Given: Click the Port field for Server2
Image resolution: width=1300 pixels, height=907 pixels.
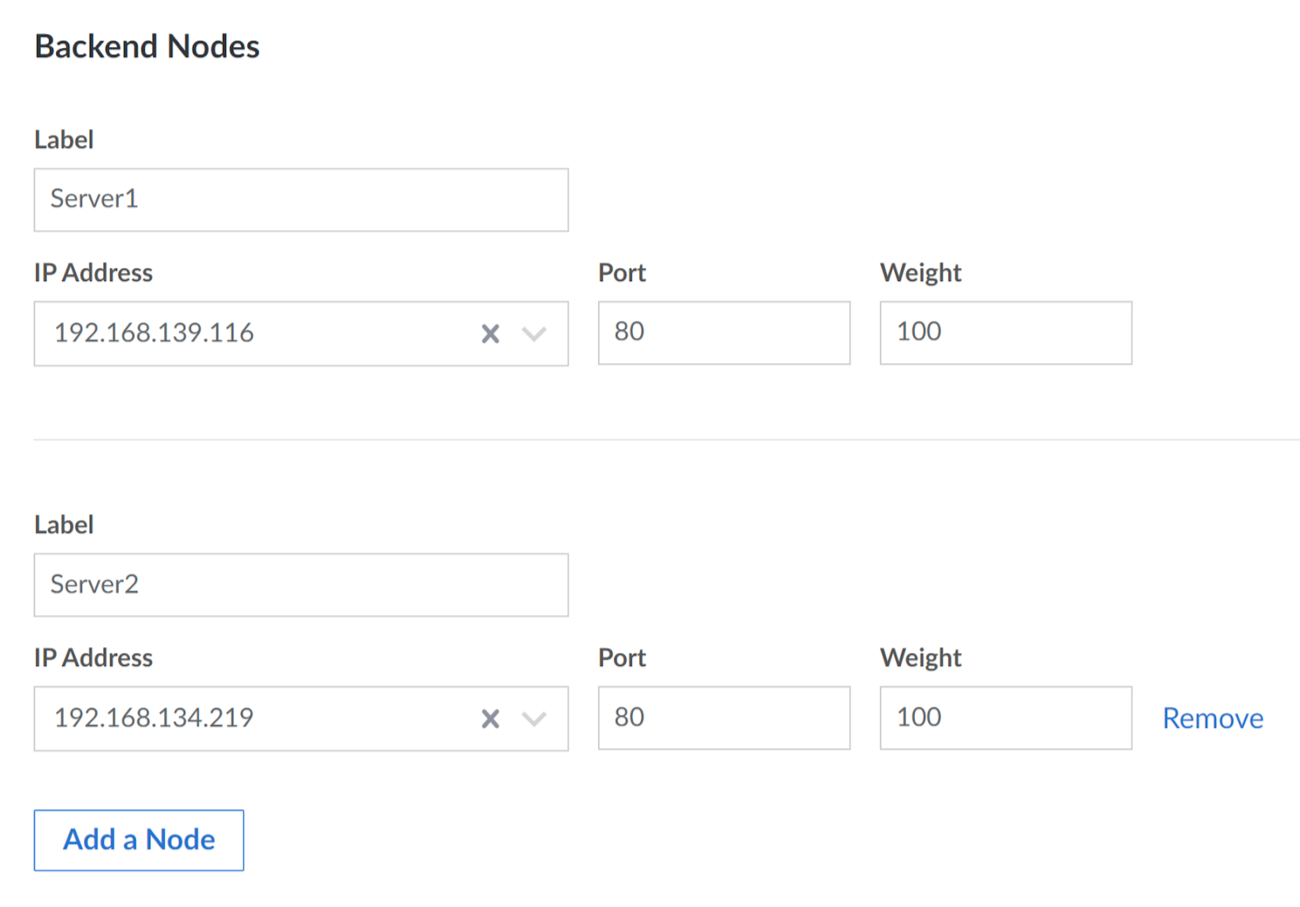Looking at the screenshot, I should click(x=724, y=718).
